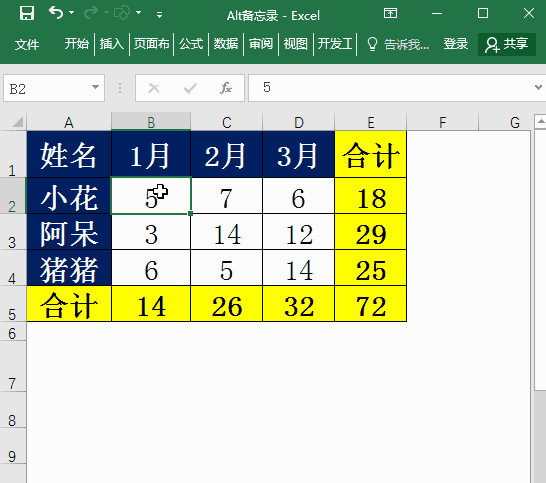Click the Ribbon Display Options icon
Screen dimensions: 546x483
pyautogui.click(x=390, y=13)
